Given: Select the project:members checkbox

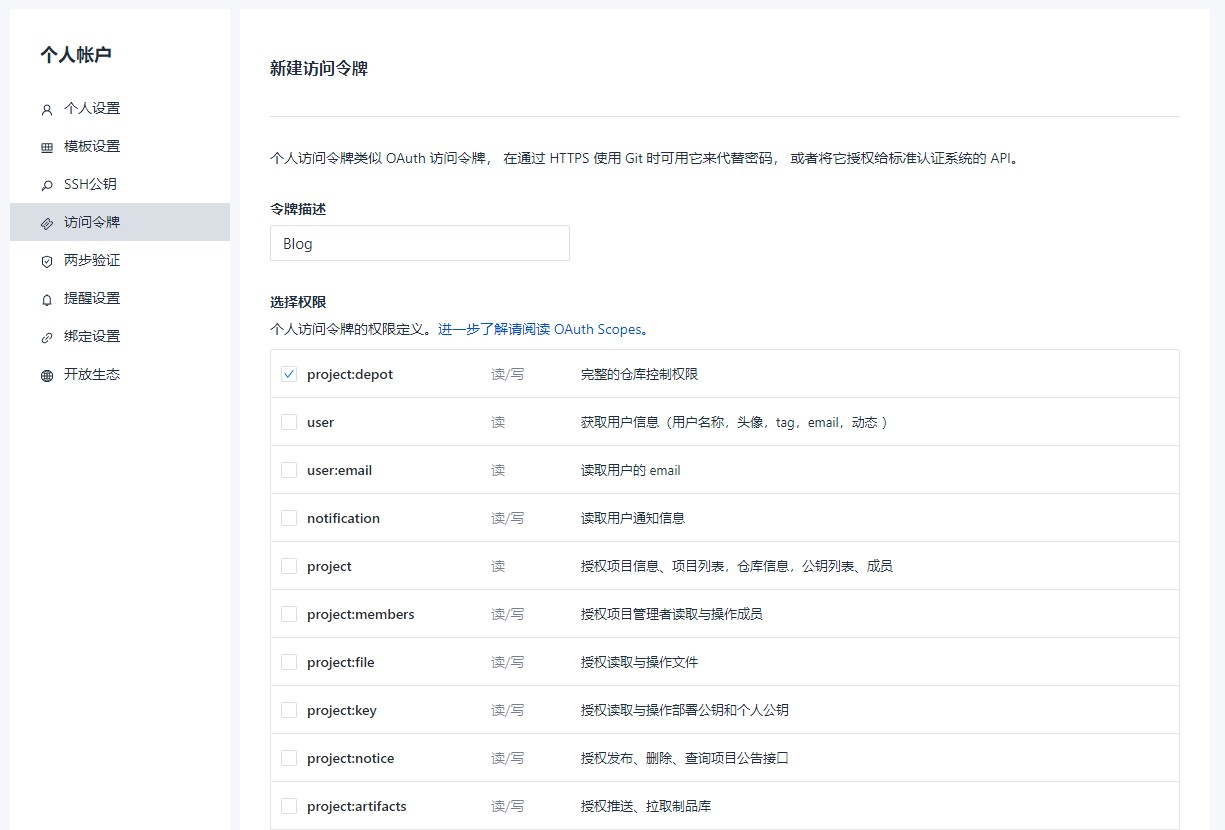Looking at the screenshot, I should click(x=289, y=614).
